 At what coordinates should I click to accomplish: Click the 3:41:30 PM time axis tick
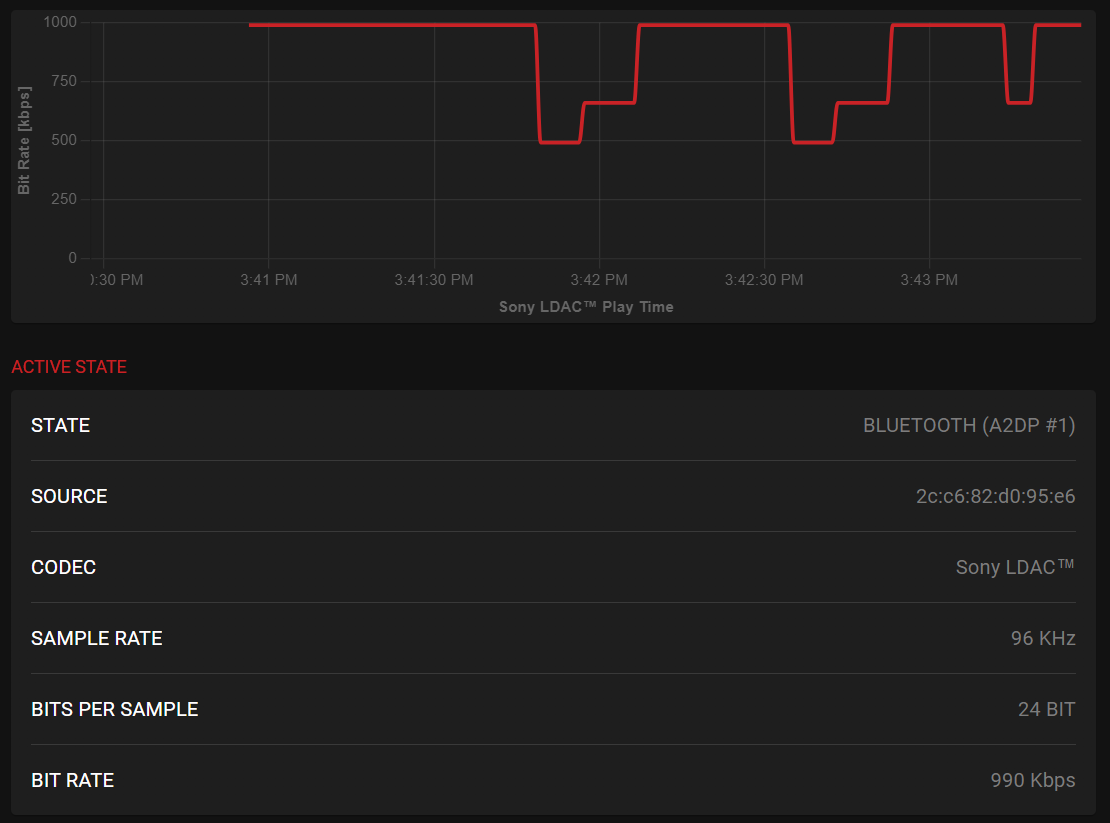tap(434, 280)
